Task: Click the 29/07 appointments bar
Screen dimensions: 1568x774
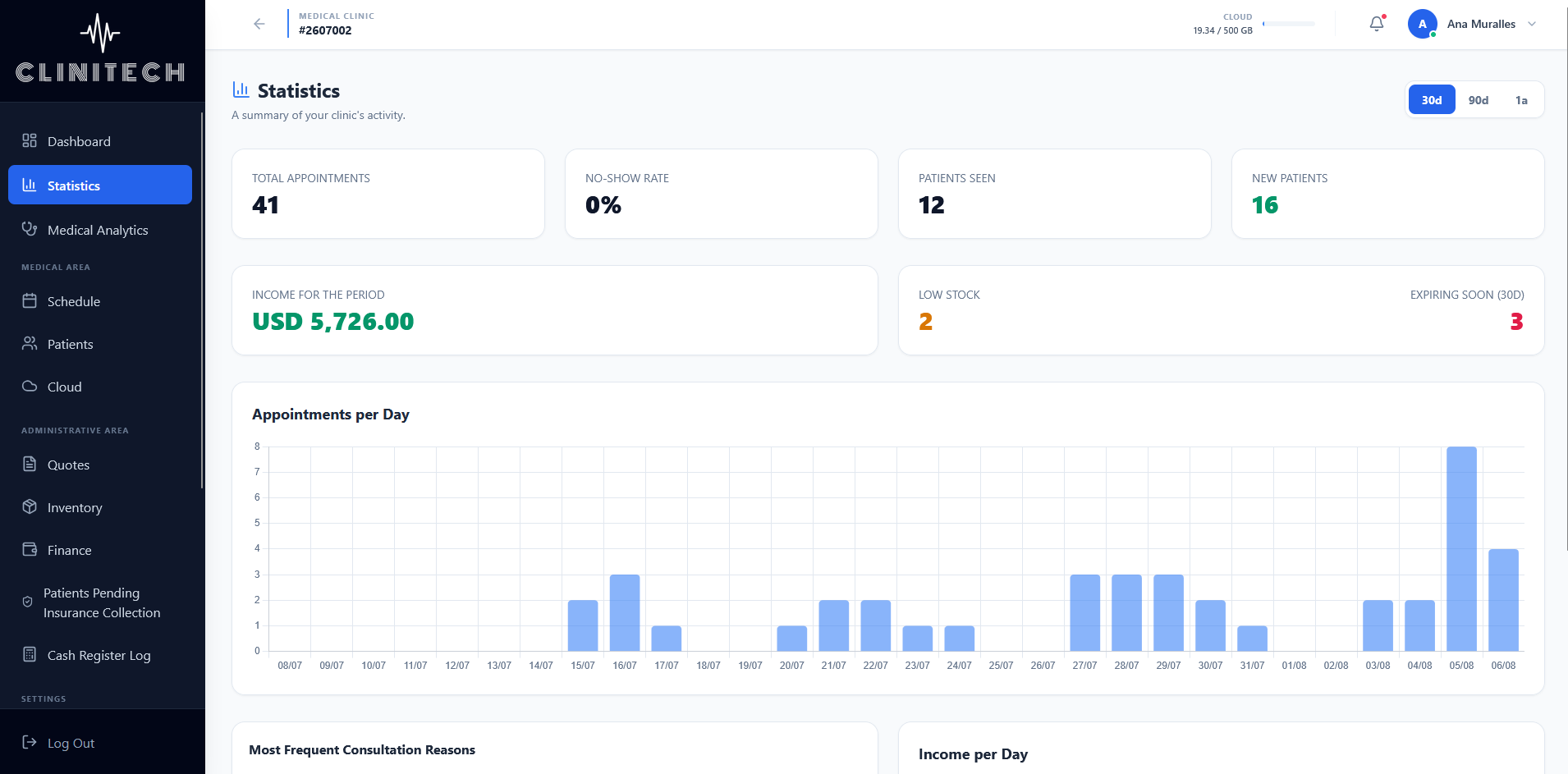Action: [x=1168, y=612]
